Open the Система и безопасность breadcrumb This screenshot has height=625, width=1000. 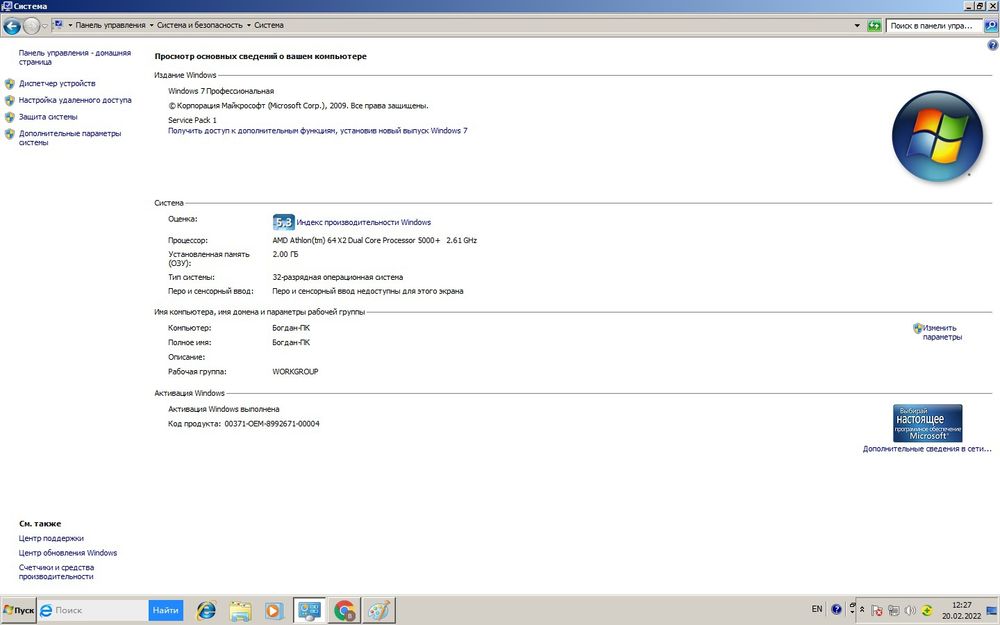point(200,26)
